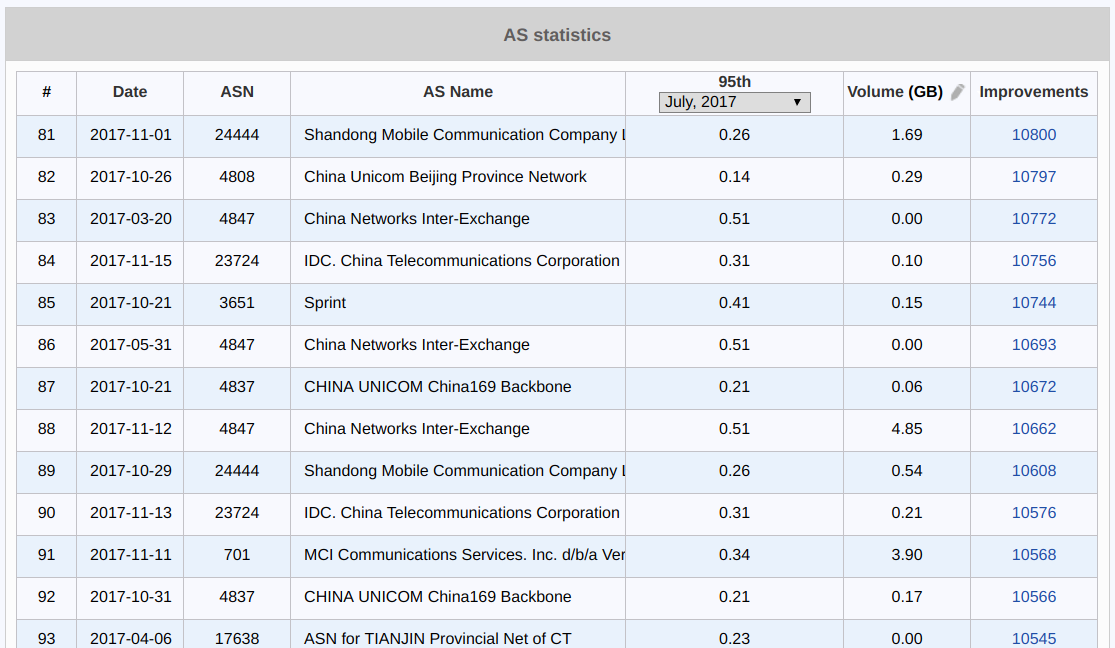The width and height of the screenshot is (1115, 648).
Task: Click the Improvements column header
Action: click(1033, 92)
